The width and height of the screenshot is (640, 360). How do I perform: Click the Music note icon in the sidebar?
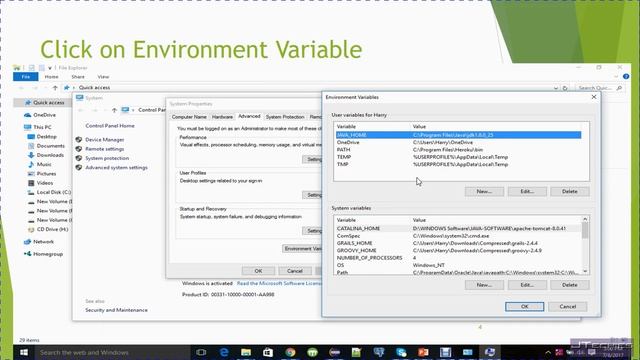[x=31, y=164]
